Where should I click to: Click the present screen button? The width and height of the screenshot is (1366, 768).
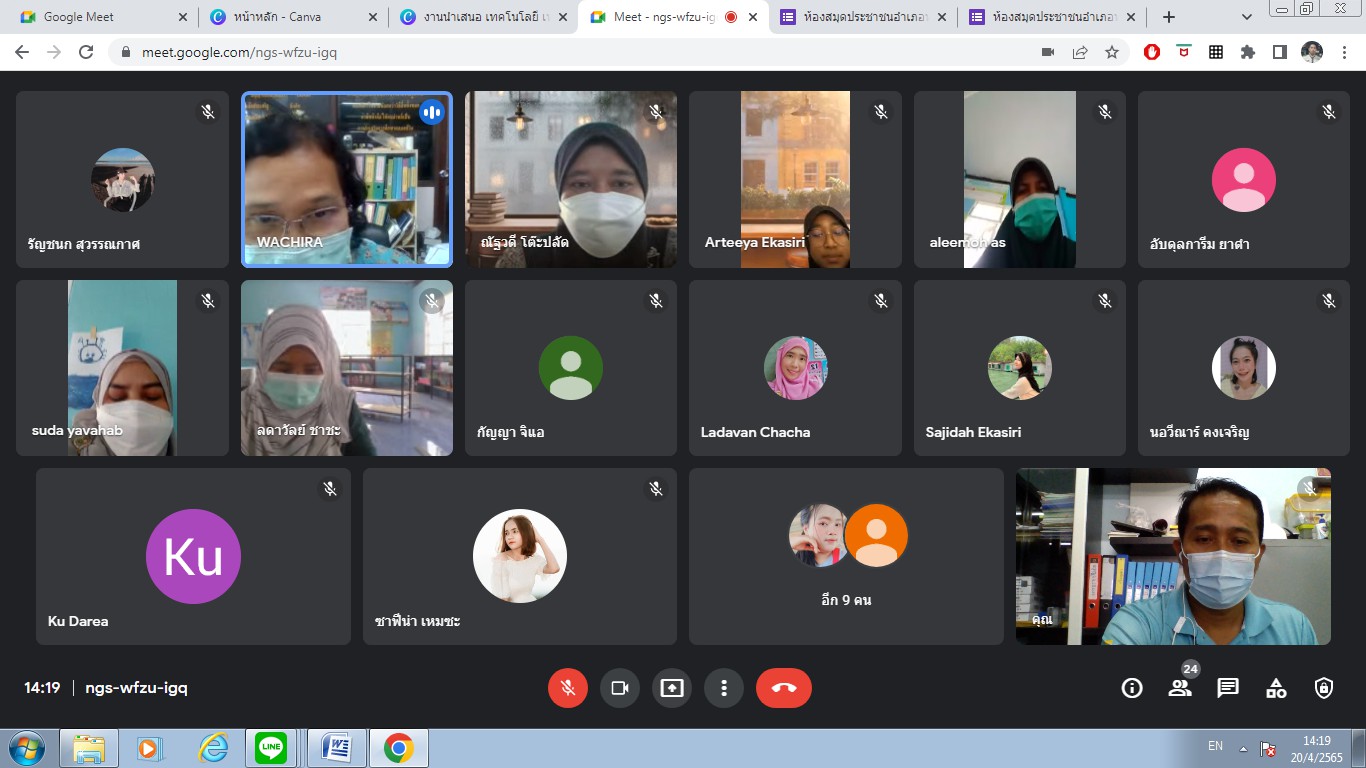[672, 688]
